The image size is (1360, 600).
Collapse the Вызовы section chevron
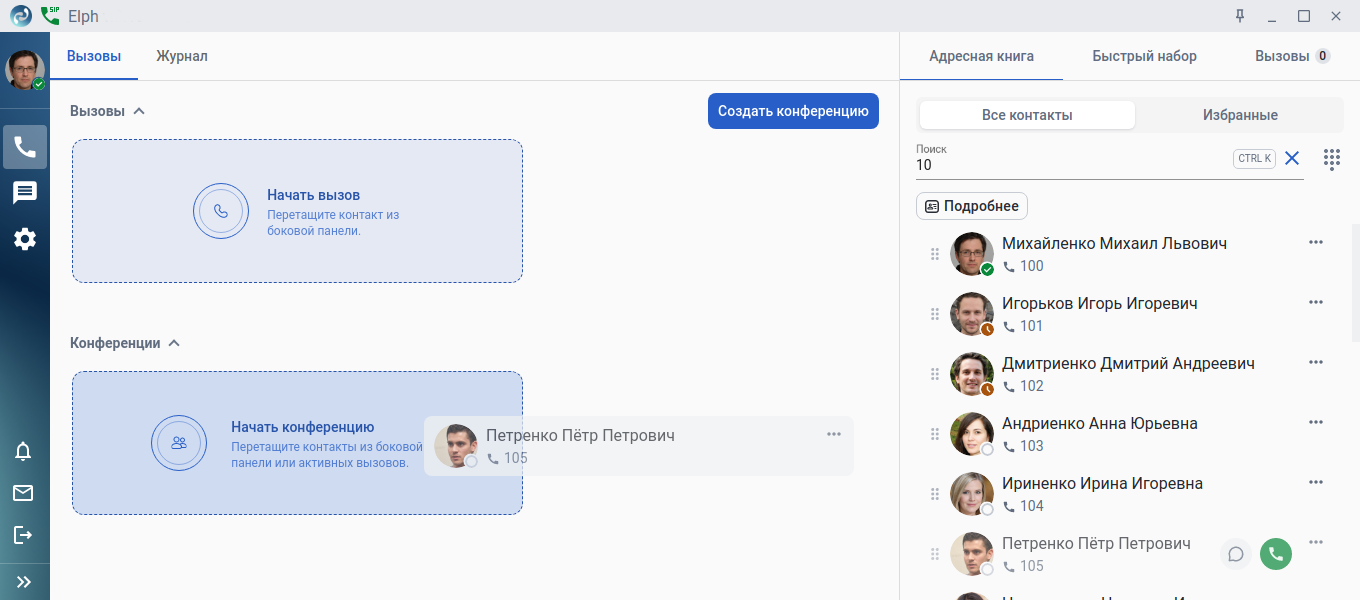pyautogui.click(x=139, y=111)
